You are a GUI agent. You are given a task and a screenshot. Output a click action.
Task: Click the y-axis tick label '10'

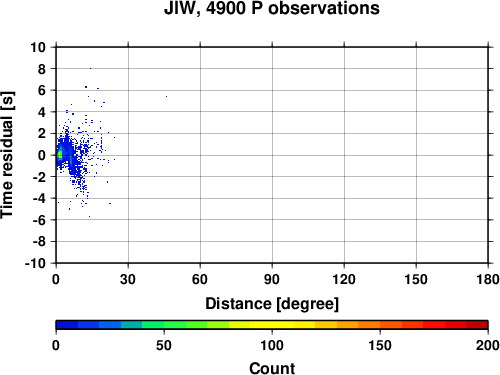click(38, 47)
